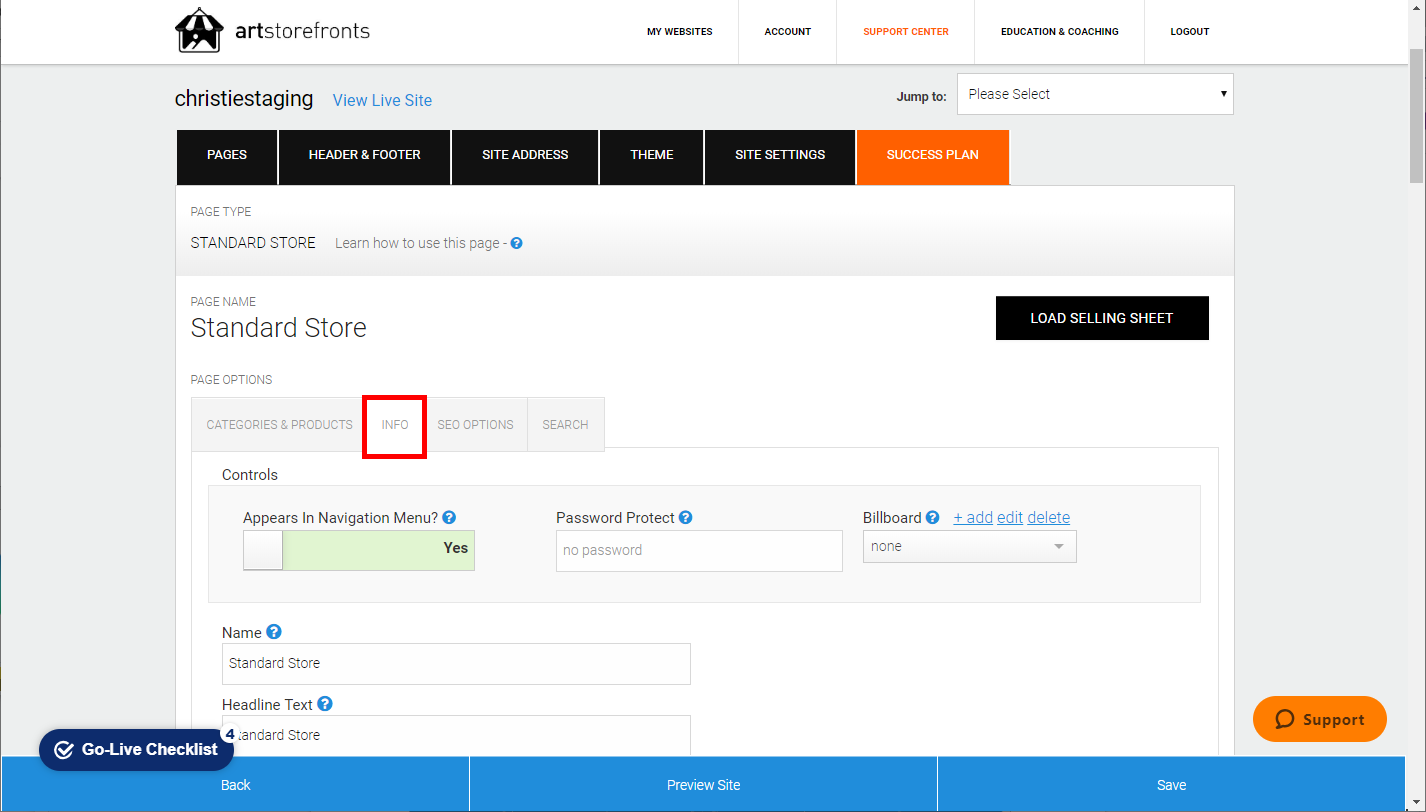Screen dimensions: 1426x812
Task: Click the + add billboard link
Action: [x=973, y=517]
